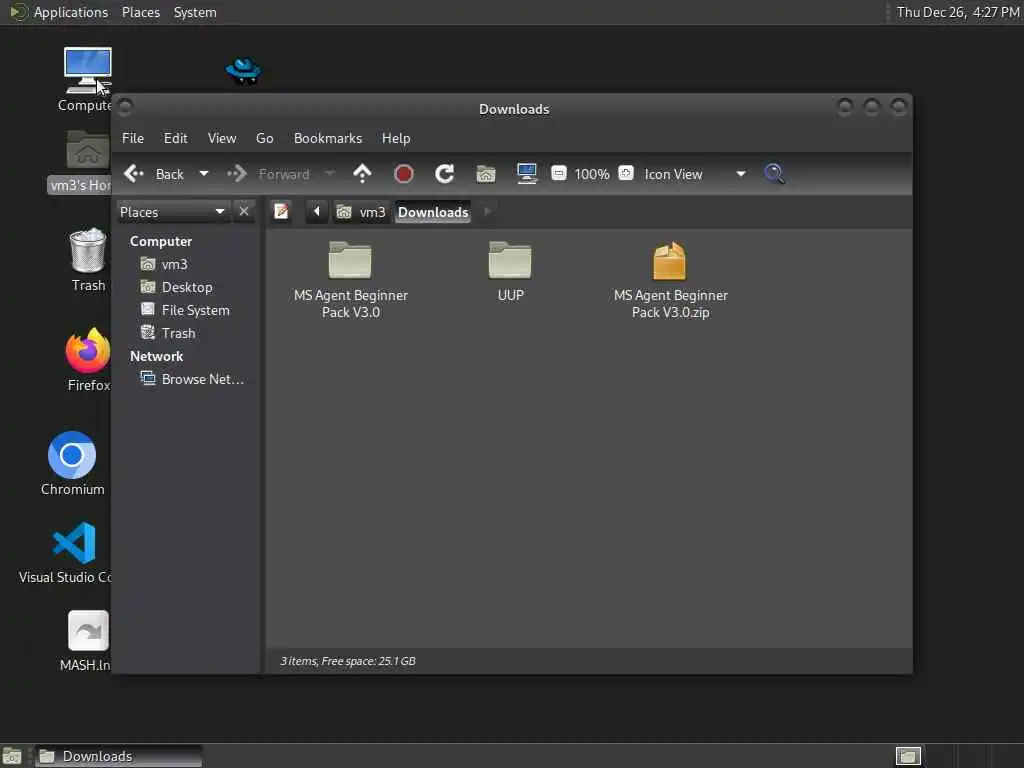Open the Go menu
This screenshot has height=768, width=1024.
(264, 138)
